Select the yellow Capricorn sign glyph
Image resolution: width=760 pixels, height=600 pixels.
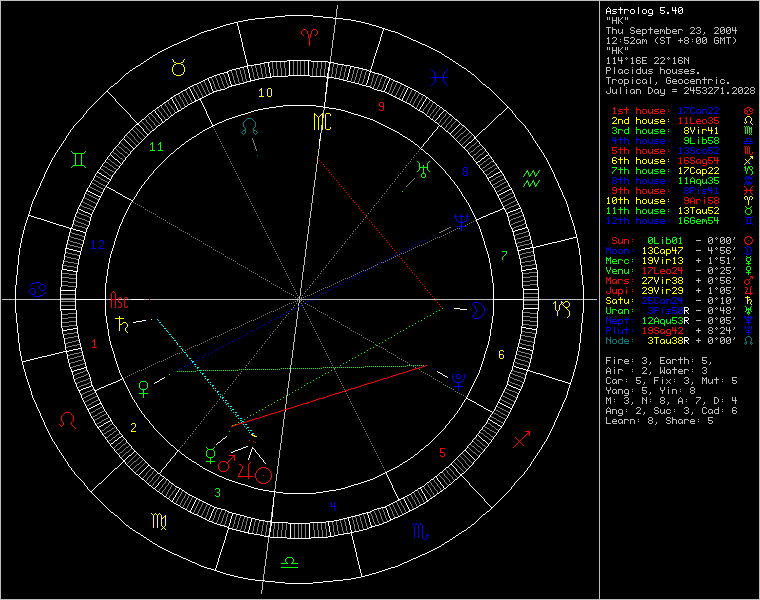(562, 308)
